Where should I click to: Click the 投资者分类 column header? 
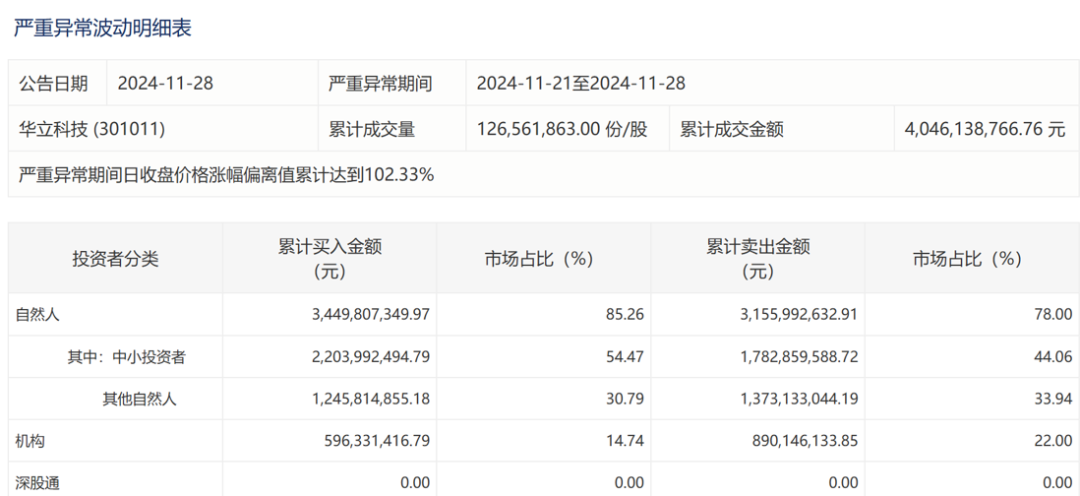click(116, 259)
